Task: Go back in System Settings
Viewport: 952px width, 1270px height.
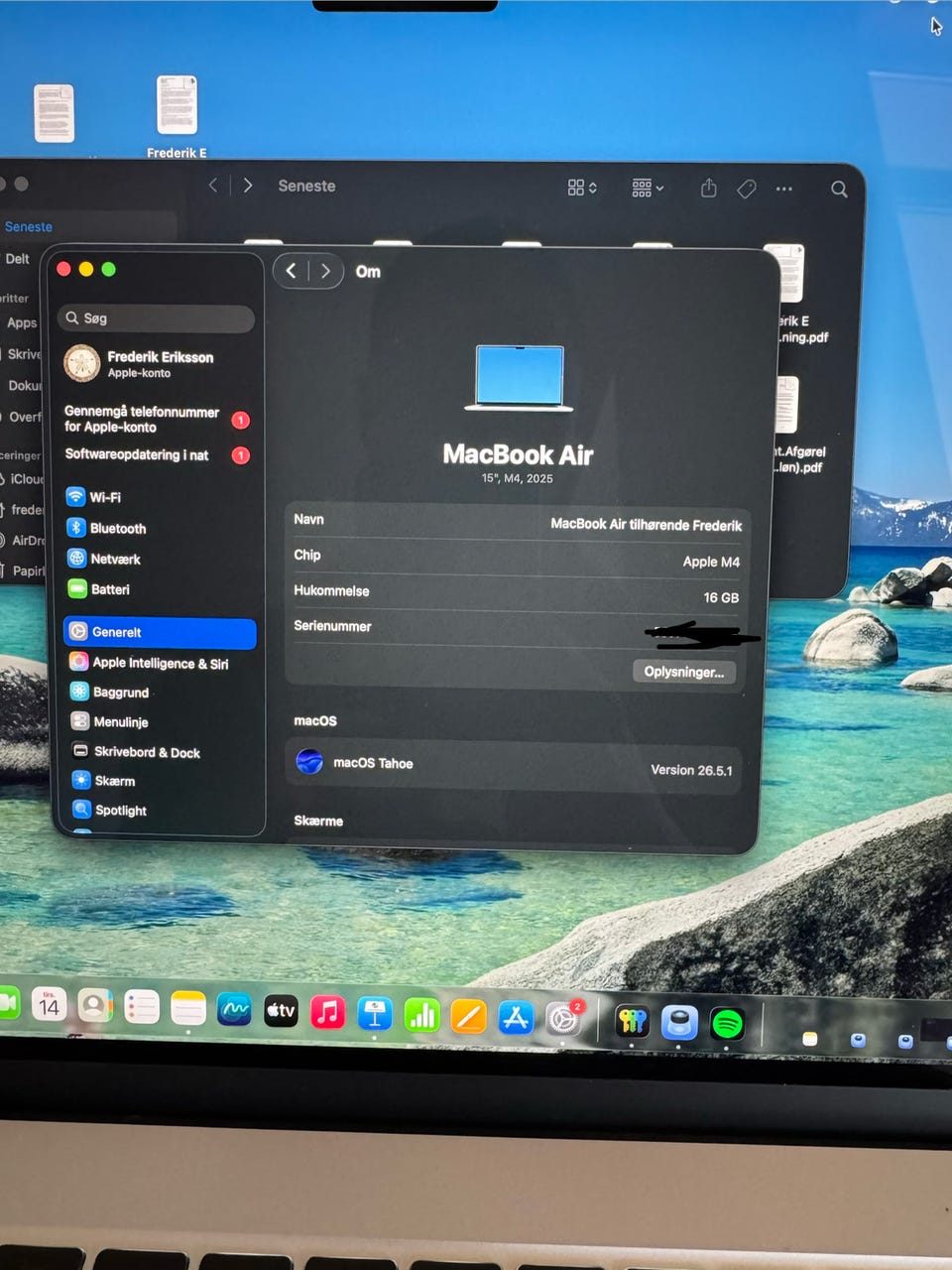Action: pyautogui.click(x=291, y=271)
